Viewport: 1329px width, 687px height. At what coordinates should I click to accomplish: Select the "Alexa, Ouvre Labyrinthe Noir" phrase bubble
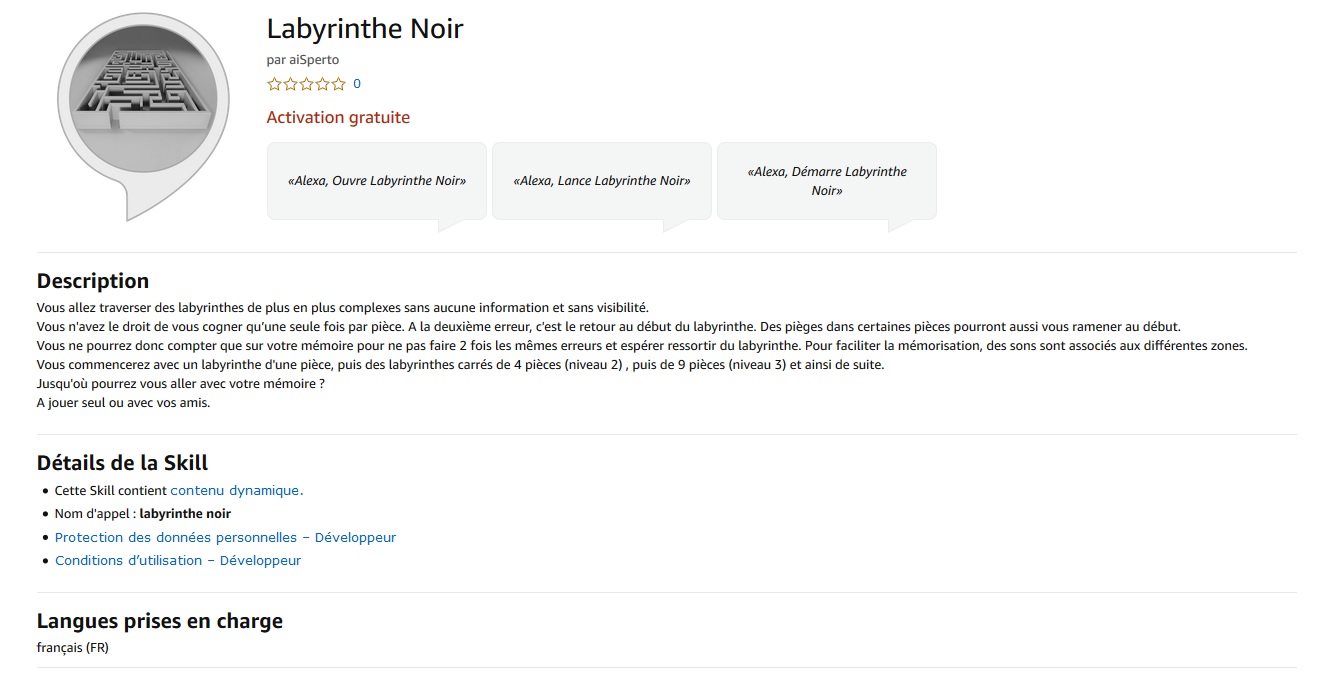[377, 181]
